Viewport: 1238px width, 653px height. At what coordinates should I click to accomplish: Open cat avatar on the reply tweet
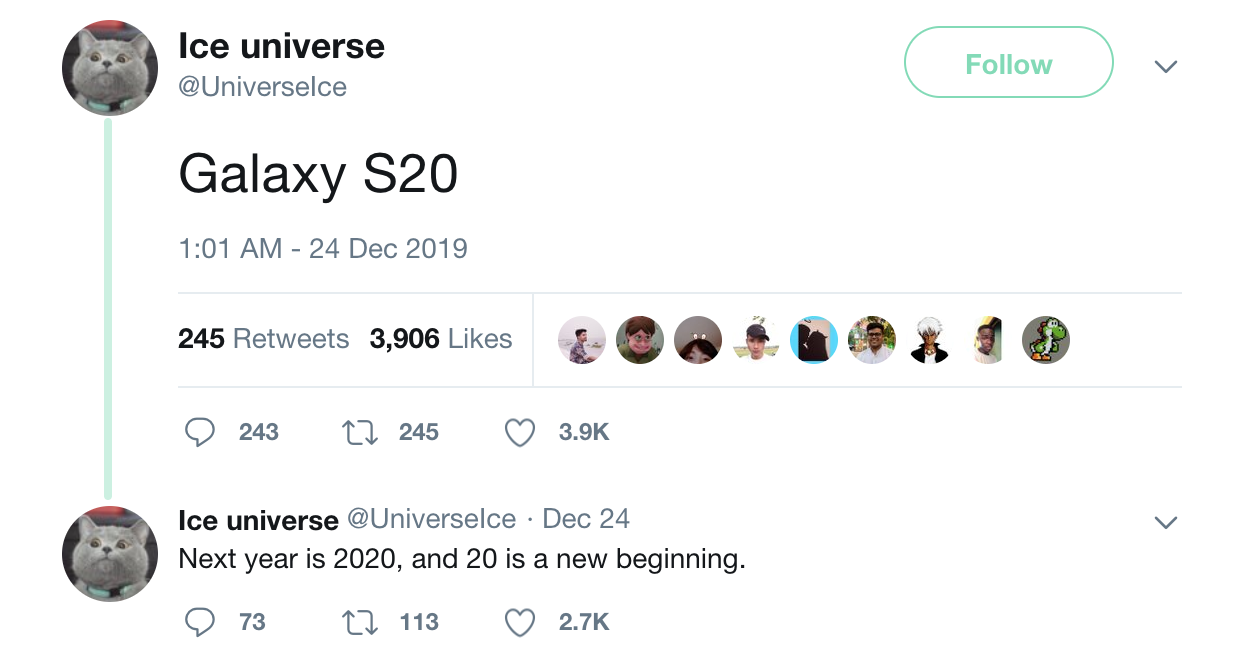tap(110, 554)
